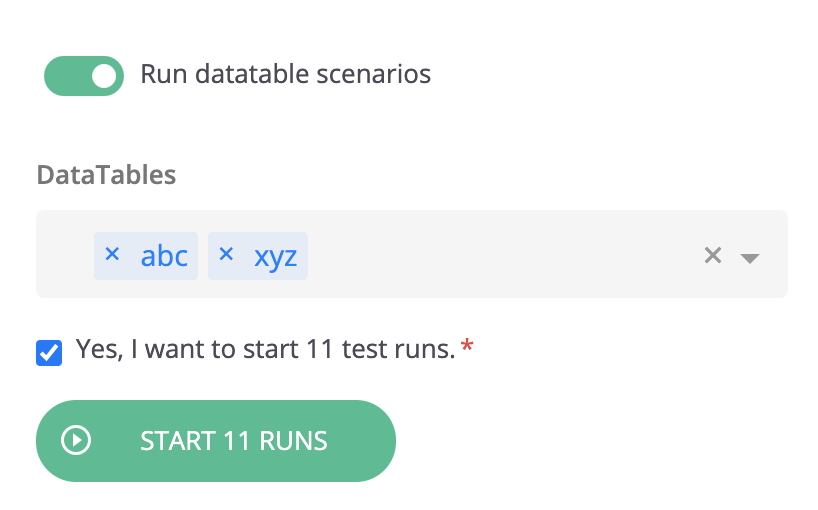Turn off Run datatable scenarios toggle
Viewport: 818px width, 510px height.
(84, 76)
